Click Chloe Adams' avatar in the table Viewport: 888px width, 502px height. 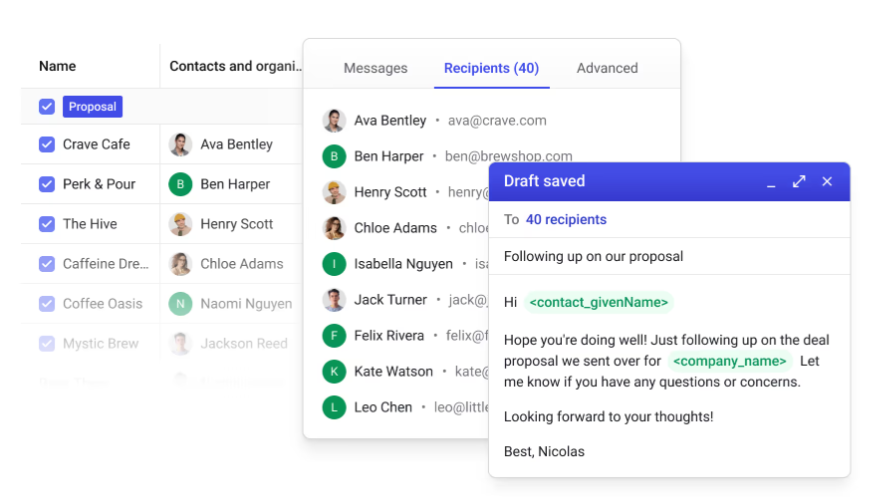click(x=180, y=263)
